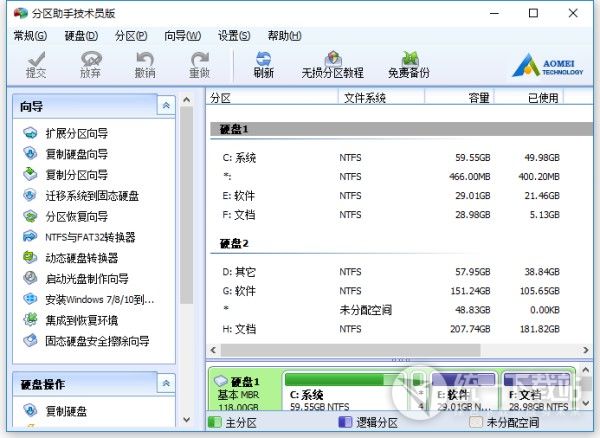This screenshot has width=600, height=438.
Task: Open 固态硬盘安全擦除向导 link
Action: tap(97, 340)
